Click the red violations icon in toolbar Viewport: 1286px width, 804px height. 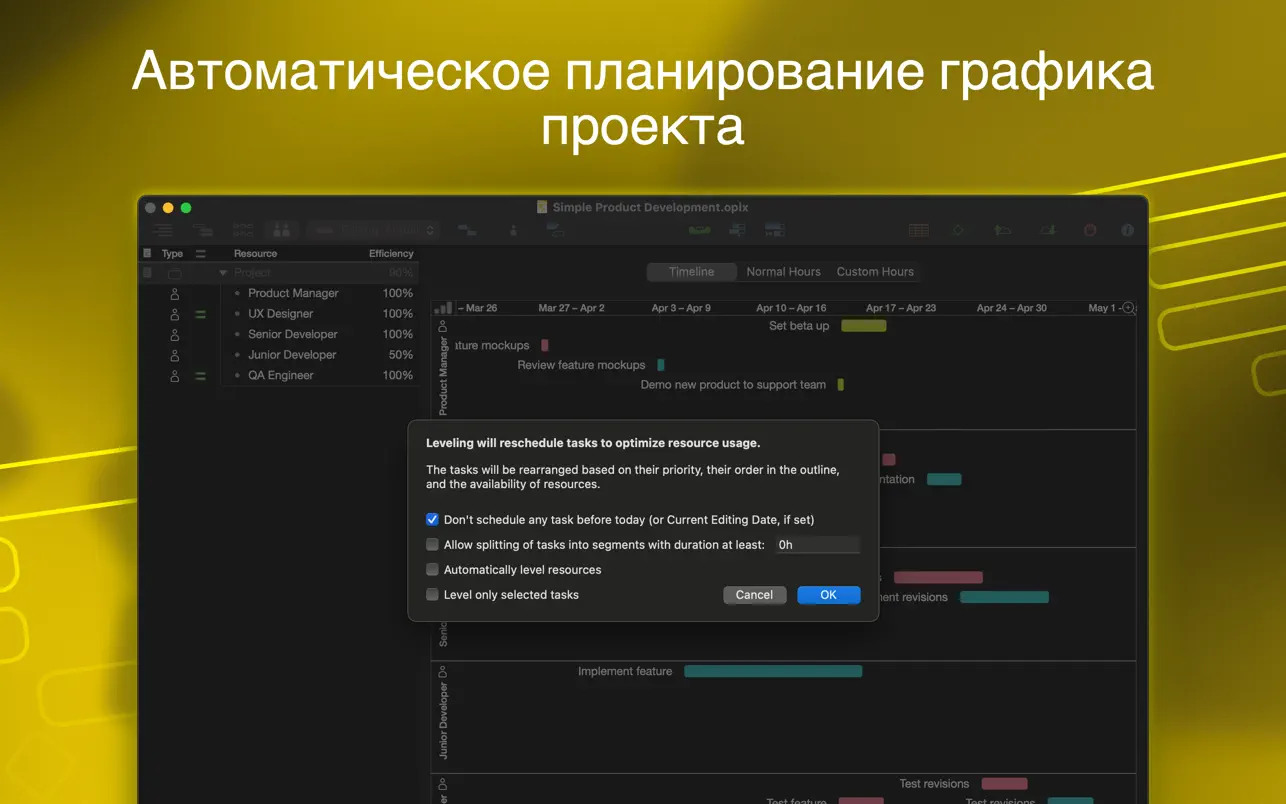[x=1090, y=230]
